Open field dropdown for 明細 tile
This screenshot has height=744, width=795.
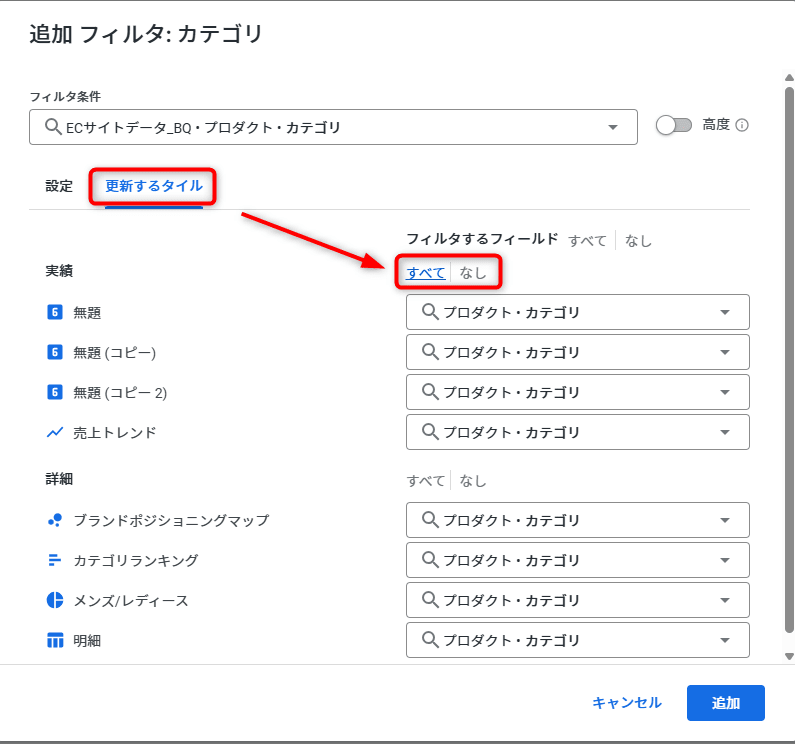[577, 640]
